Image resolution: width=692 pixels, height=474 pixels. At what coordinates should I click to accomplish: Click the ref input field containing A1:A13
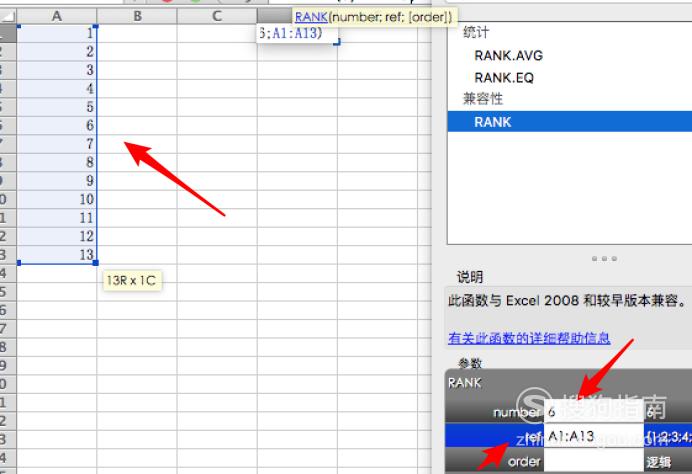point(594,436)
